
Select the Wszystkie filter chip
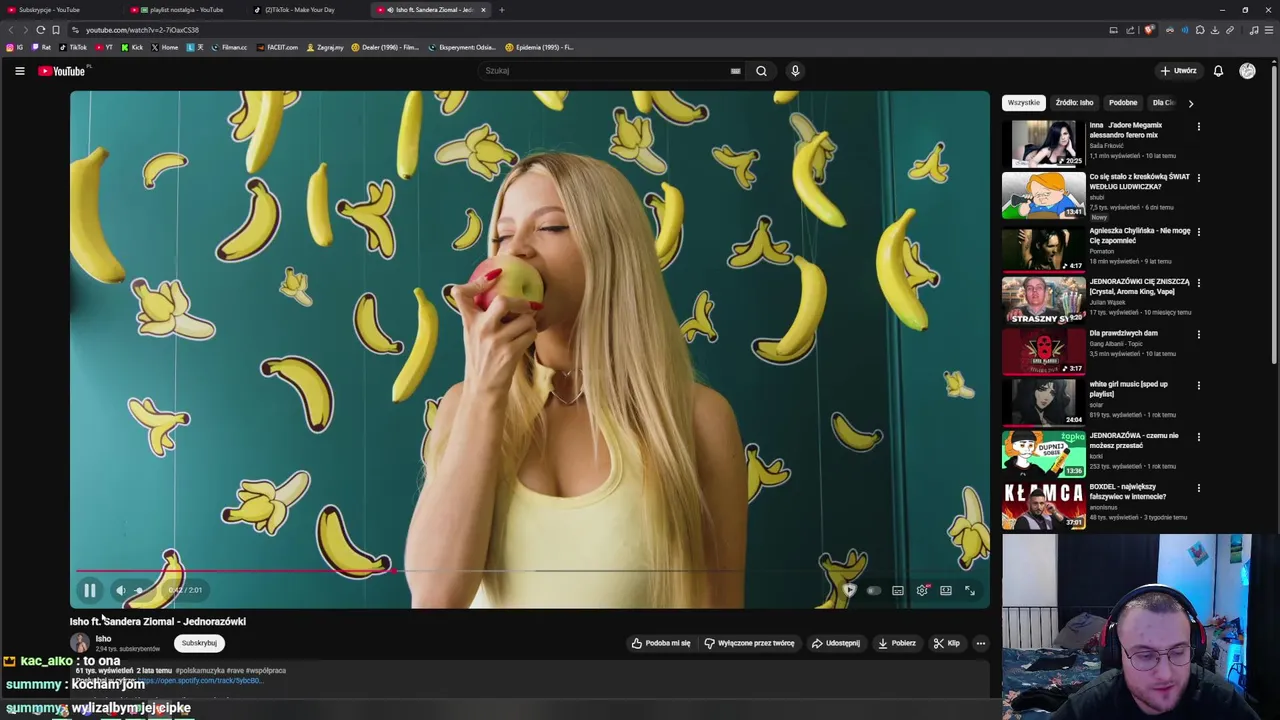(x=1023, y=102)
